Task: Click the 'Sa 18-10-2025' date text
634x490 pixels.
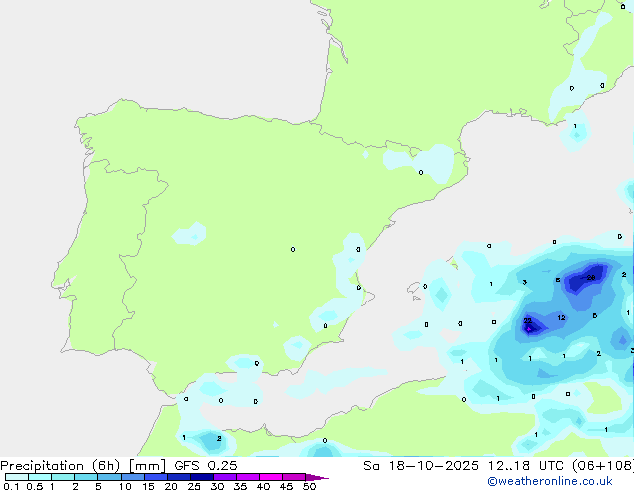Action: click(421, 466)
